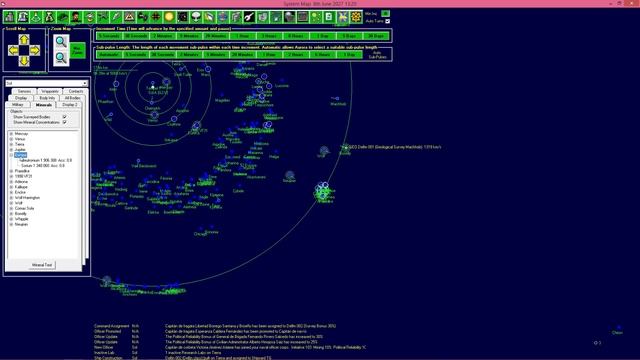Click the New Officer event log row
The image size is (640, 360).
(x=230, y=347)
